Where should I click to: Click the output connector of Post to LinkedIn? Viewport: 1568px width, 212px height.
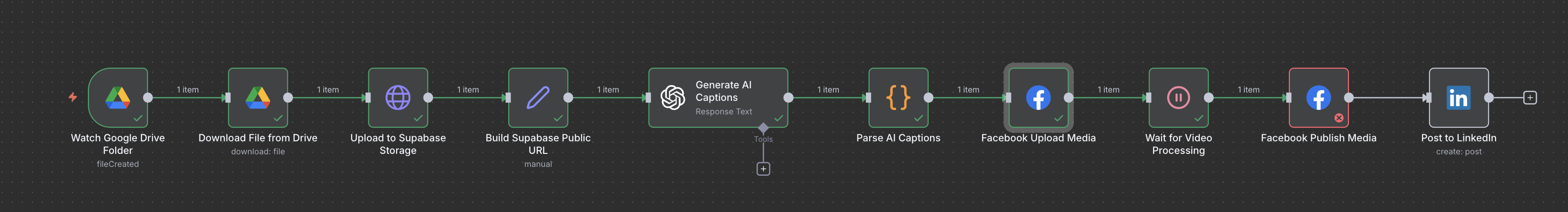(x=1489, y=98)
